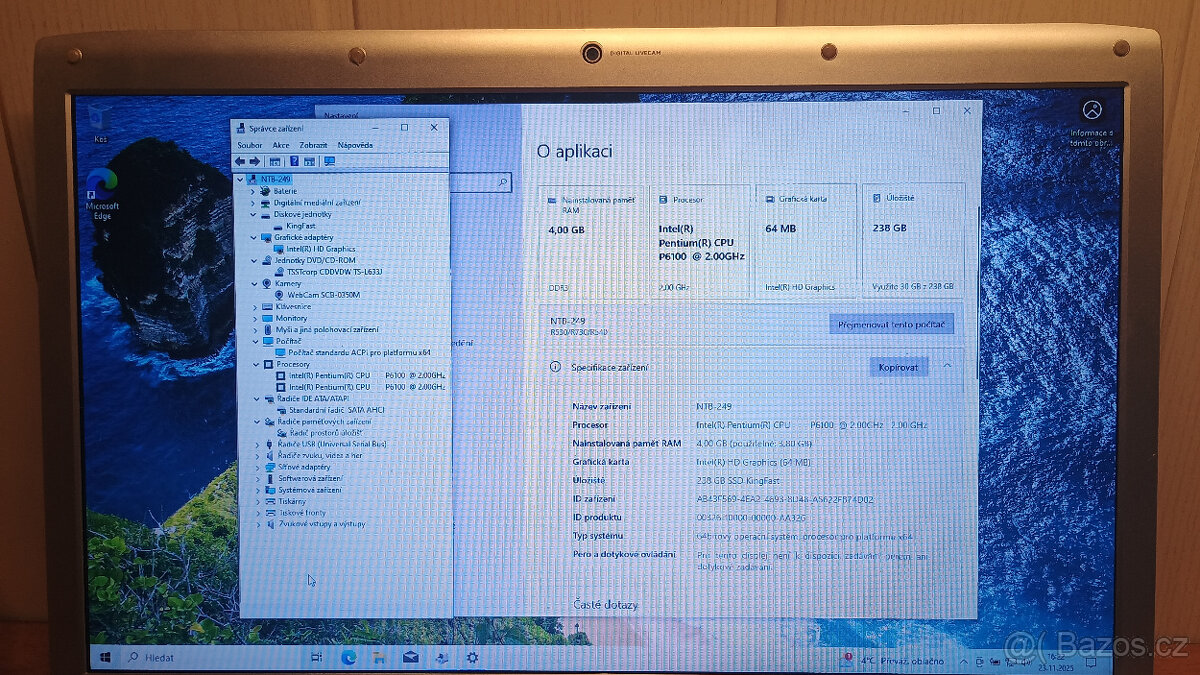Click the Task View taskbar icon

(317, 657)
